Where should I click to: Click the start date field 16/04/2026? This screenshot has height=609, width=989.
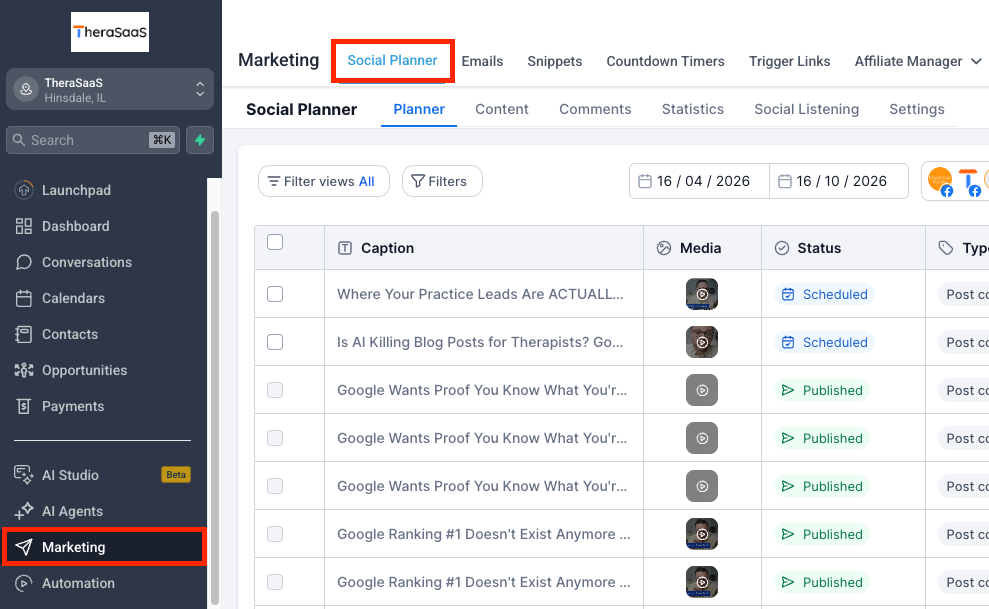[699, 182]
